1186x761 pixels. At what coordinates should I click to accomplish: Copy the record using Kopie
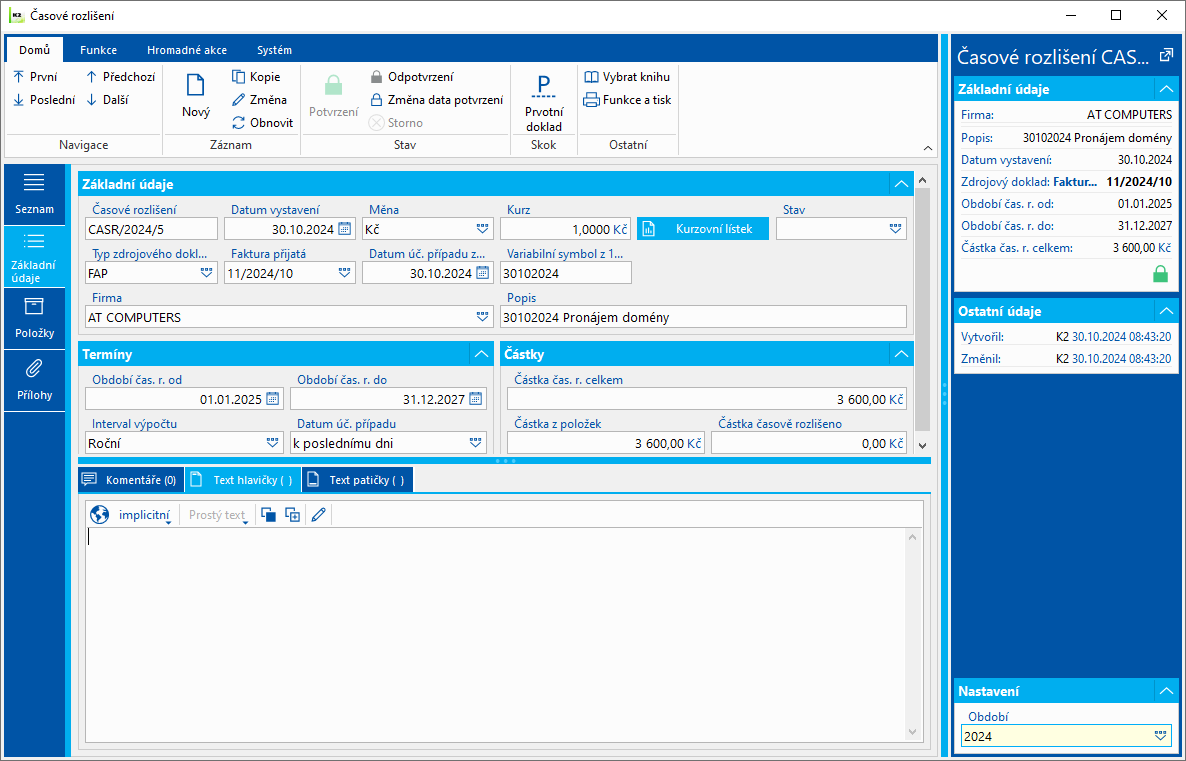click(256, 76)
